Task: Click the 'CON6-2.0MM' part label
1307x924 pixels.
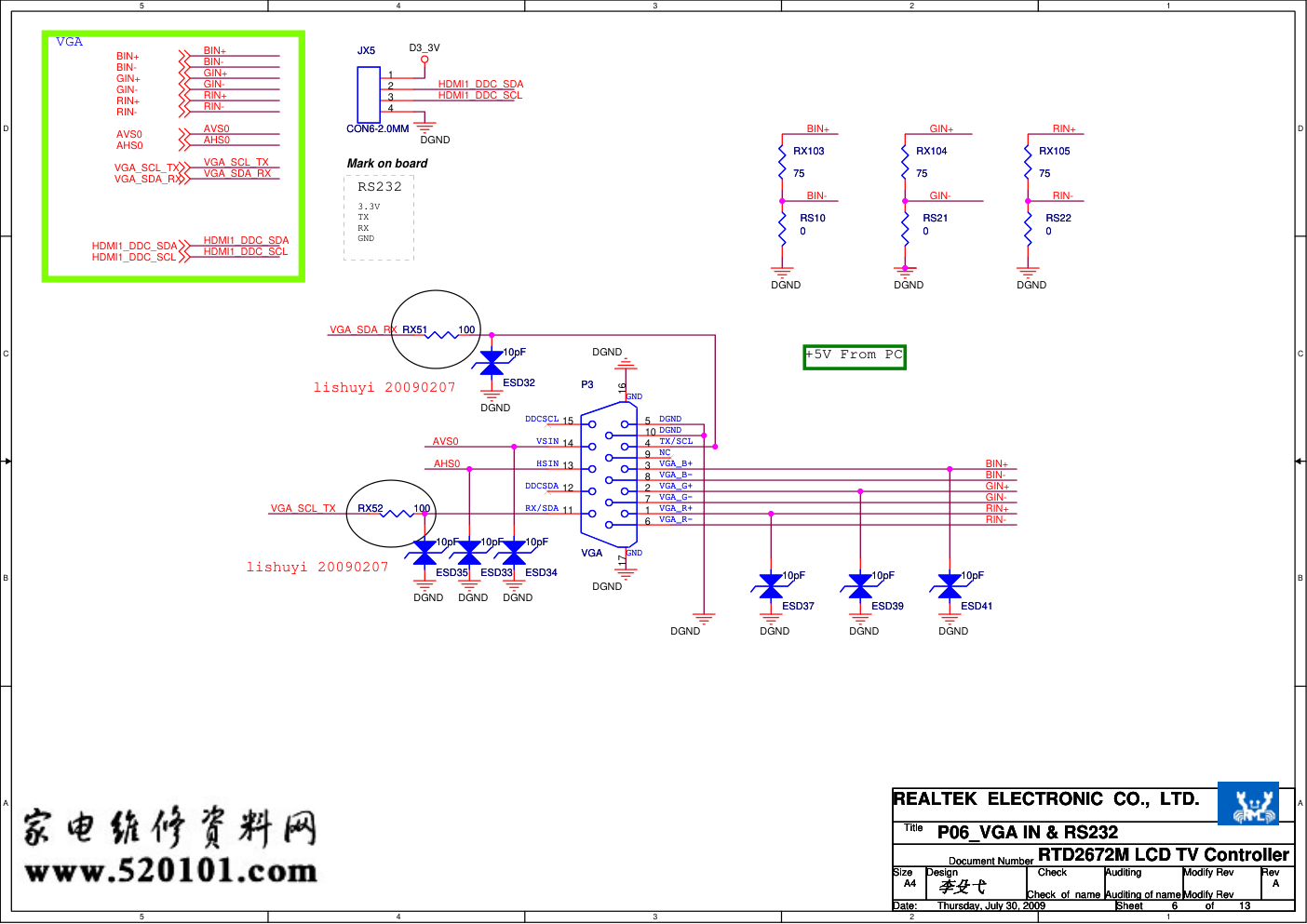Action: pyautogui.click(x=378, y=129)
